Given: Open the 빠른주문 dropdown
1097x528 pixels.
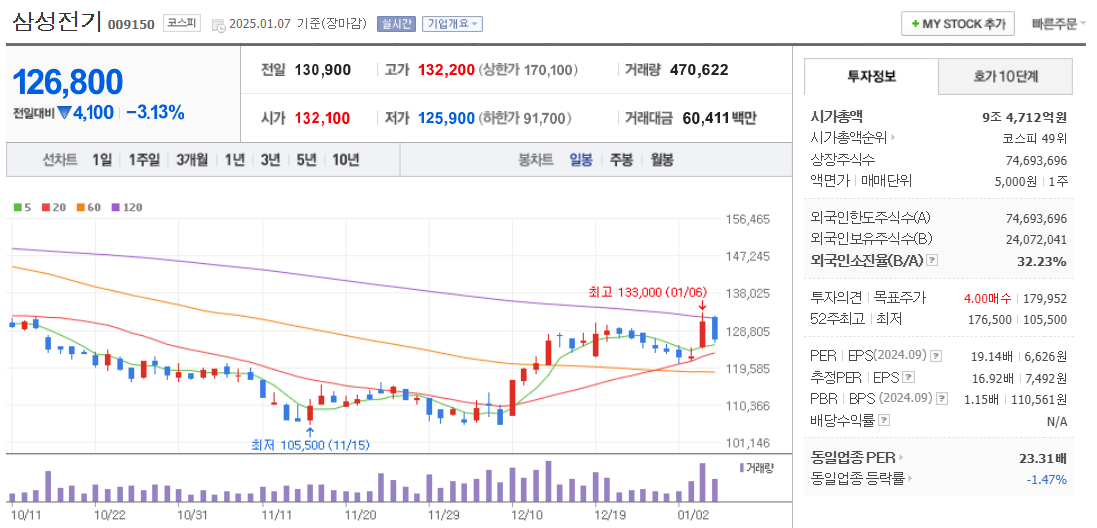Looking at the screenshot, I should (x=1059, y=23).
